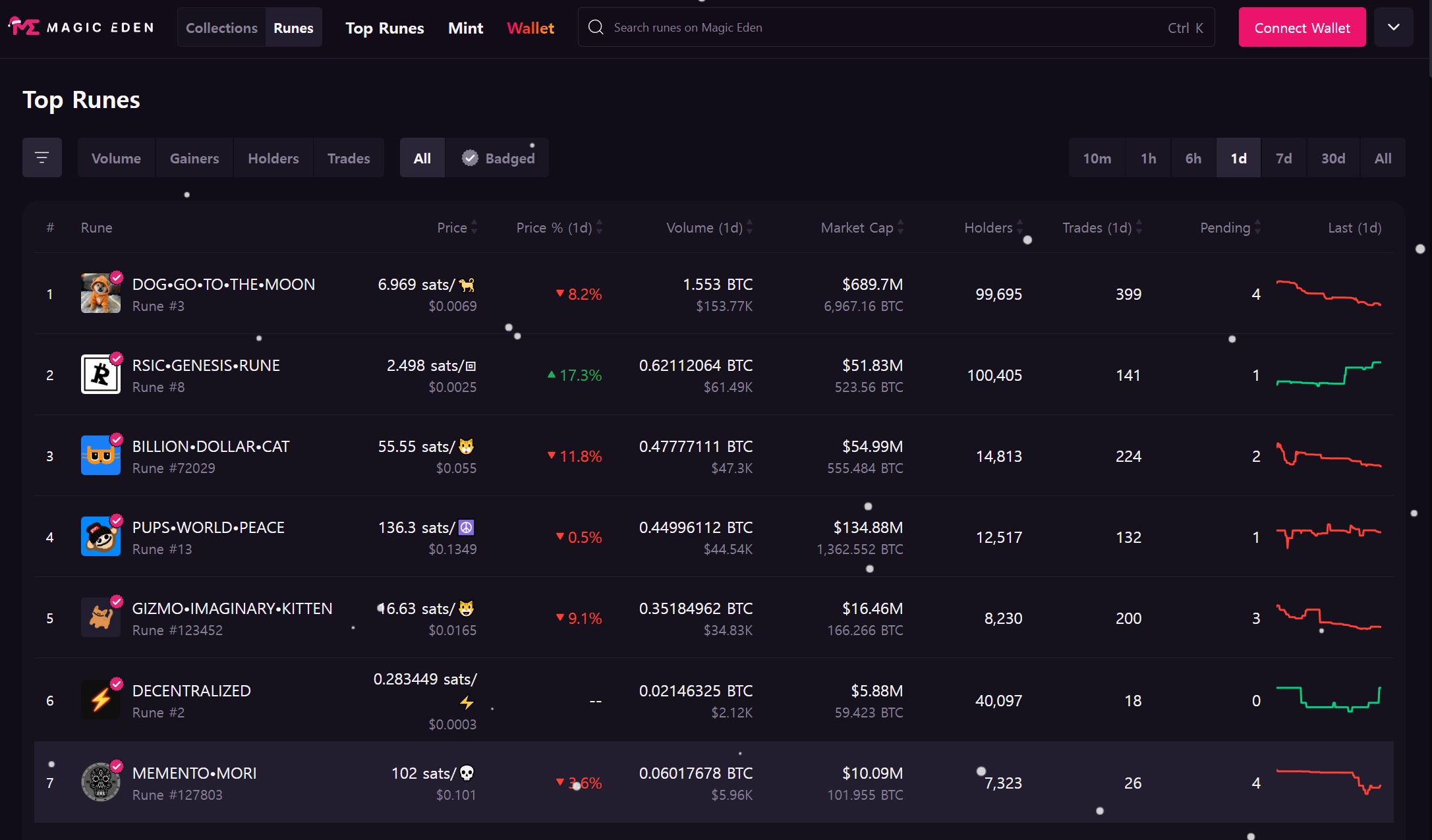Viewport: 1432px width, 840px height.
Task: Expand dropdown next to Connect Wallet
Action: click(x=1394, y=27)
